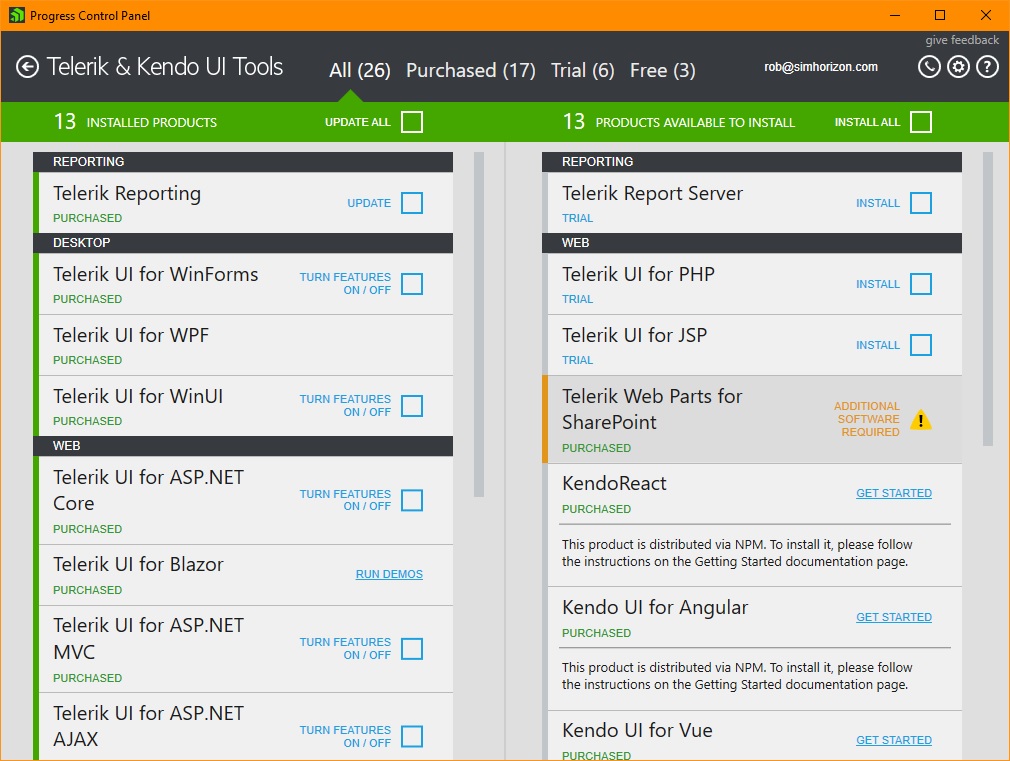The height and width of the screenshot is (761, 1010).
Task: Select the All (26) tab
Action: (359, 70)
